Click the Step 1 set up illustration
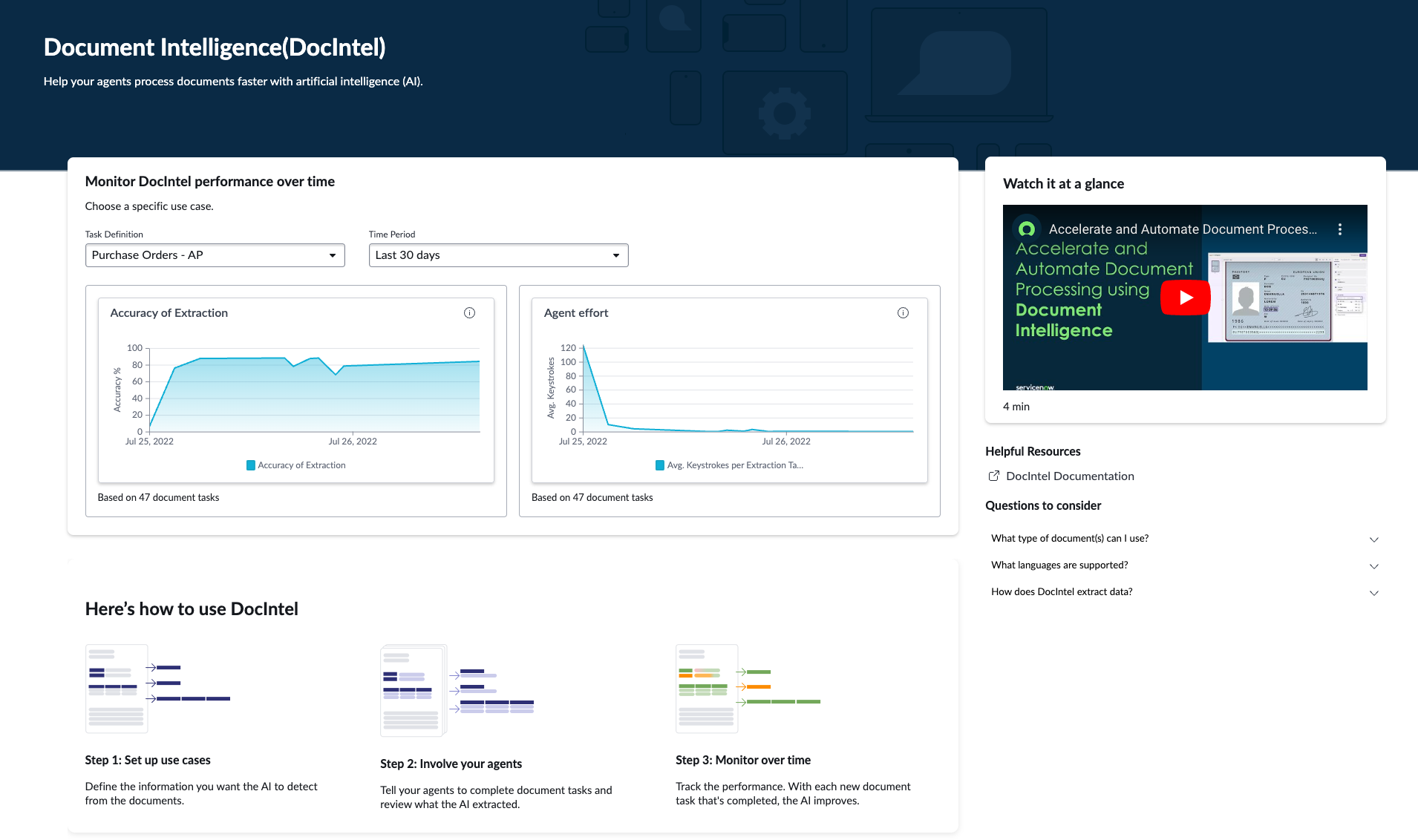The width and height of the screenshot is (1418, 840). (157, 689)
